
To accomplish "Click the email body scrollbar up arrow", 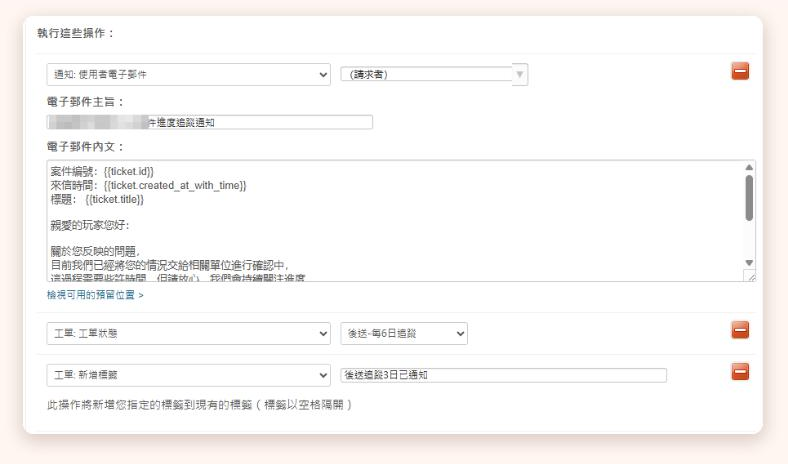I will [x=749, y=167].
